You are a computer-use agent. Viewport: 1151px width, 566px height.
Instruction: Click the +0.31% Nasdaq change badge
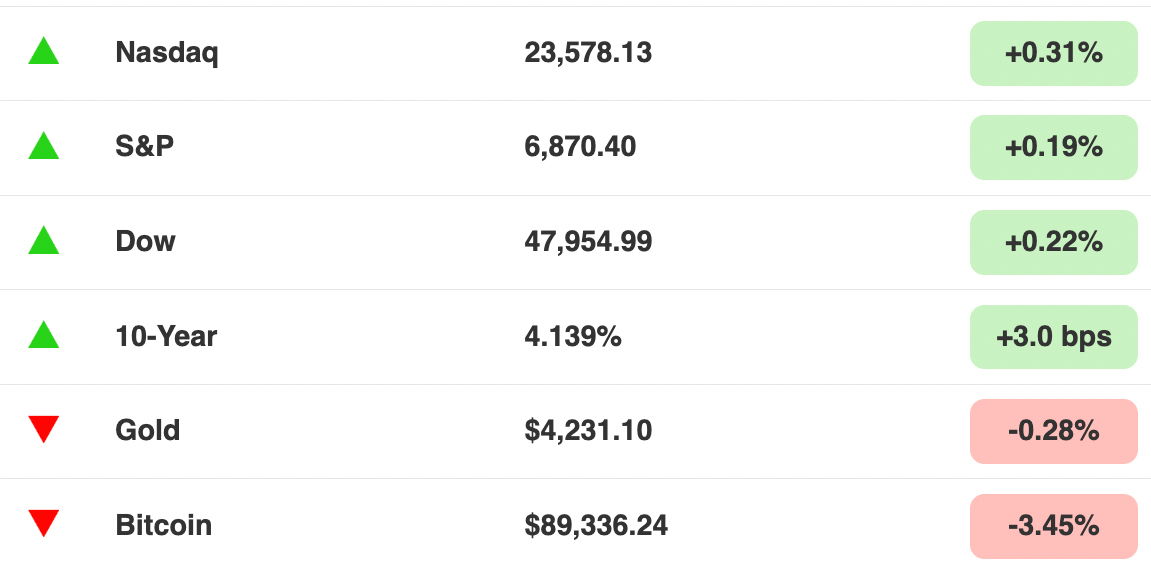click(x=1053, y=53)
